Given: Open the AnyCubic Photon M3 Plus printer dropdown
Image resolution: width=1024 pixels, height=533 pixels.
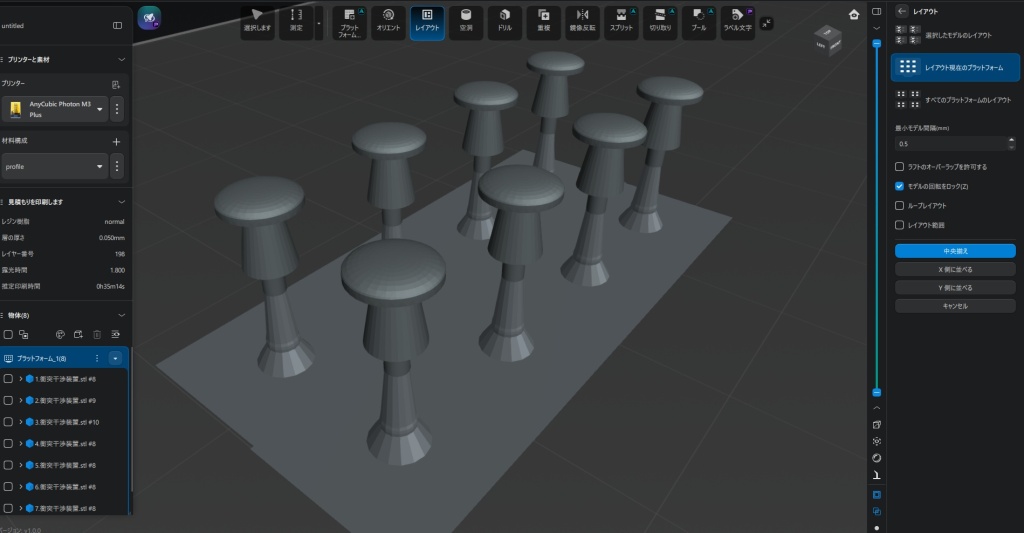Looking at the screenshot, I should (100, 109).
